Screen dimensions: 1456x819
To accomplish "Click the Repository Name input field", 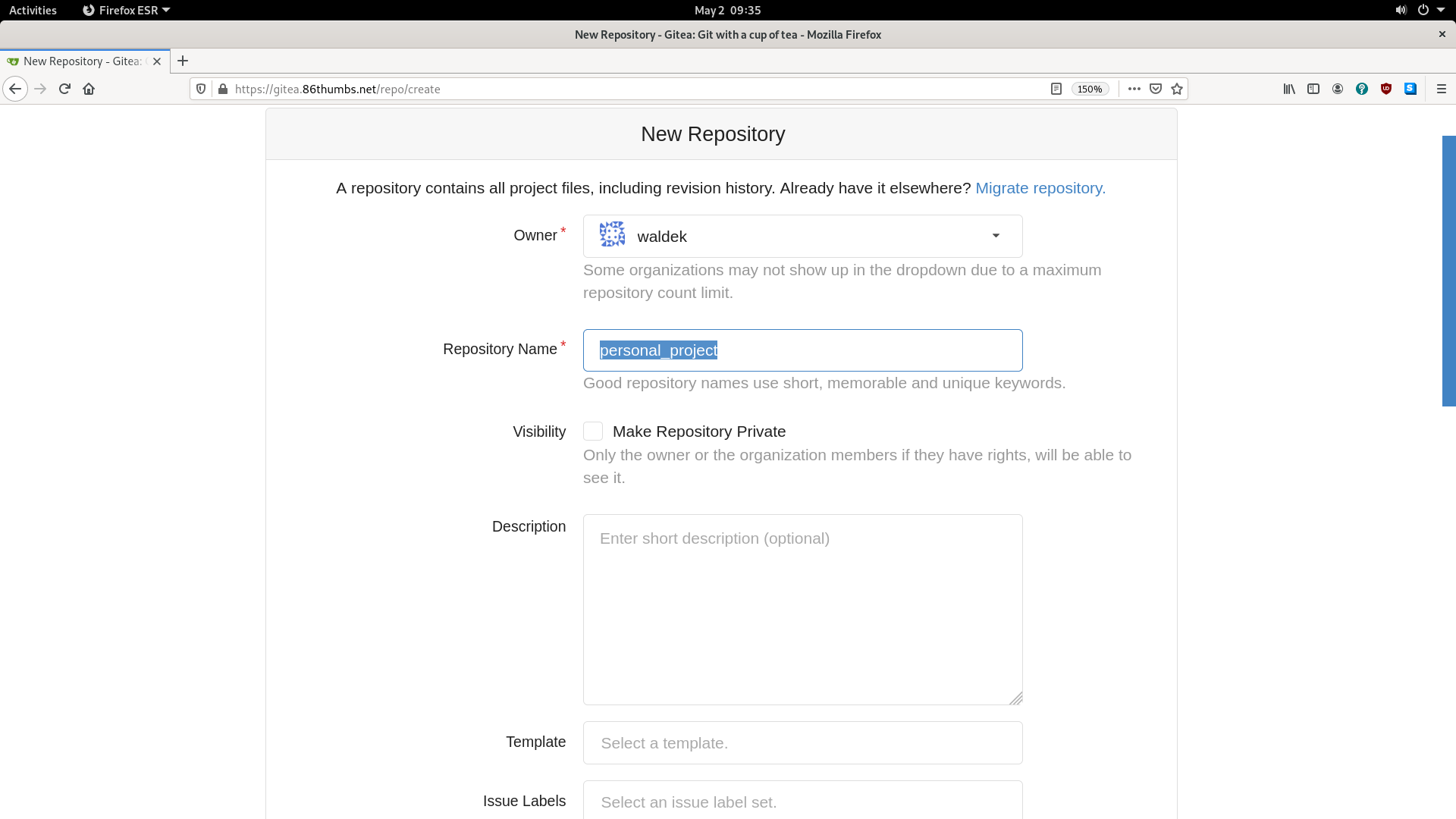I will click(x=802, y=350).
